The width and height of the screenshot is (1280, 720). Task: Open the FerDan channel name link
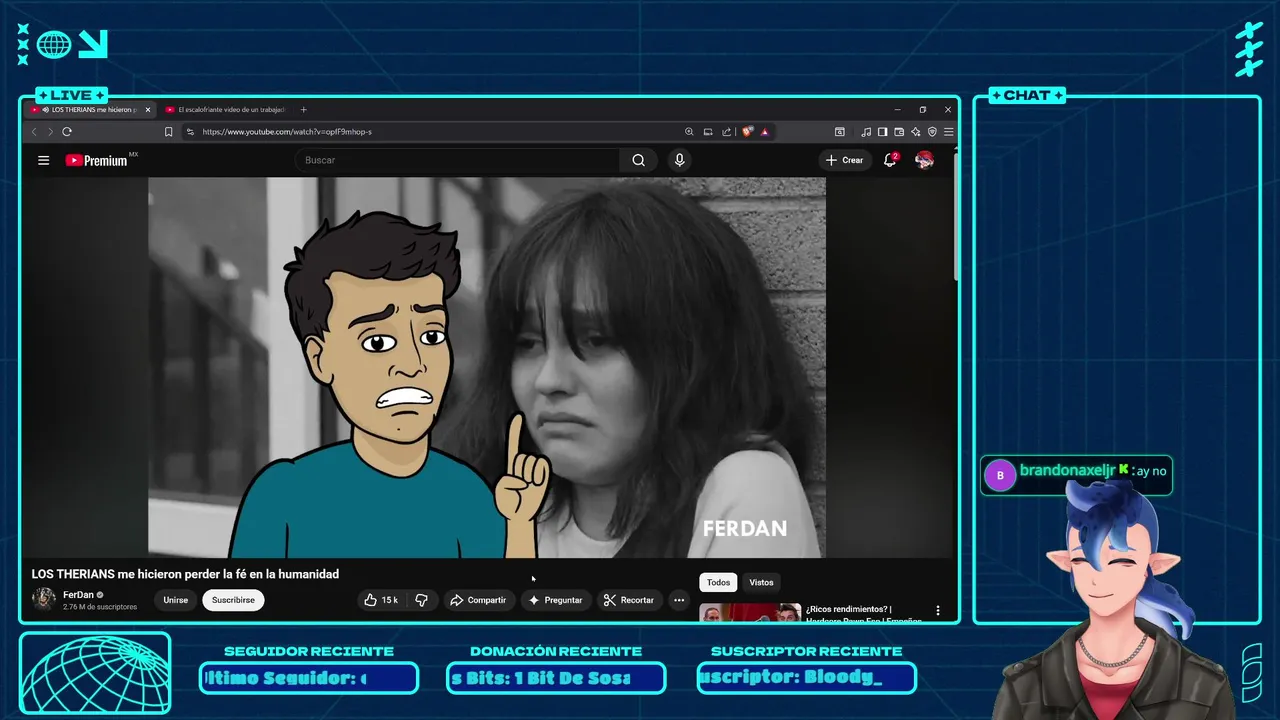77,595
